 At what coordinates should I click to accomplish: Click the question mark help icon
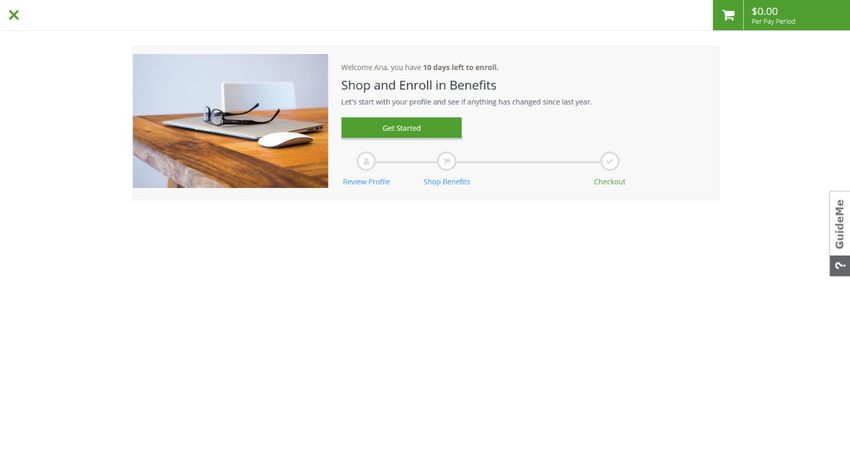click(x=840, y=266)
